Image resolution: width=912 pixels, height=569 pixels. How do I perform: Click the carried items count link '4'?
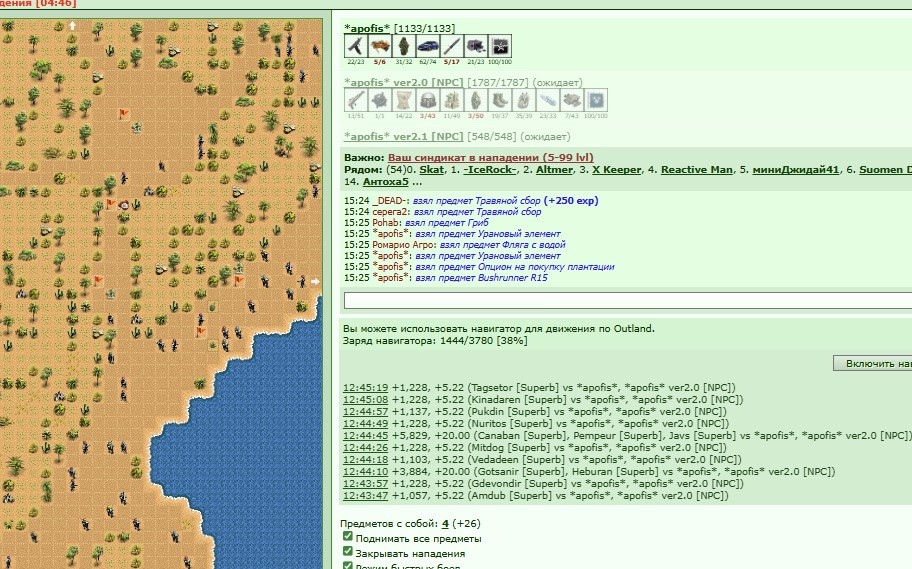(445, 524)
